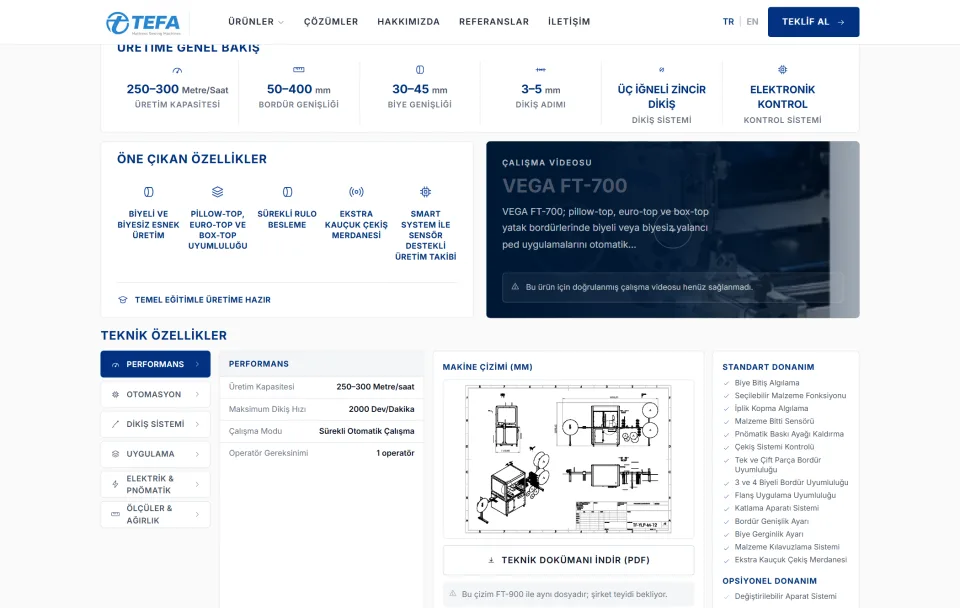This screenshot has width=960, height=608.
Task: Click the chip icon above ELEKTRONİK KONTROL
Action: pyautogui.click(x=782, y=70)
